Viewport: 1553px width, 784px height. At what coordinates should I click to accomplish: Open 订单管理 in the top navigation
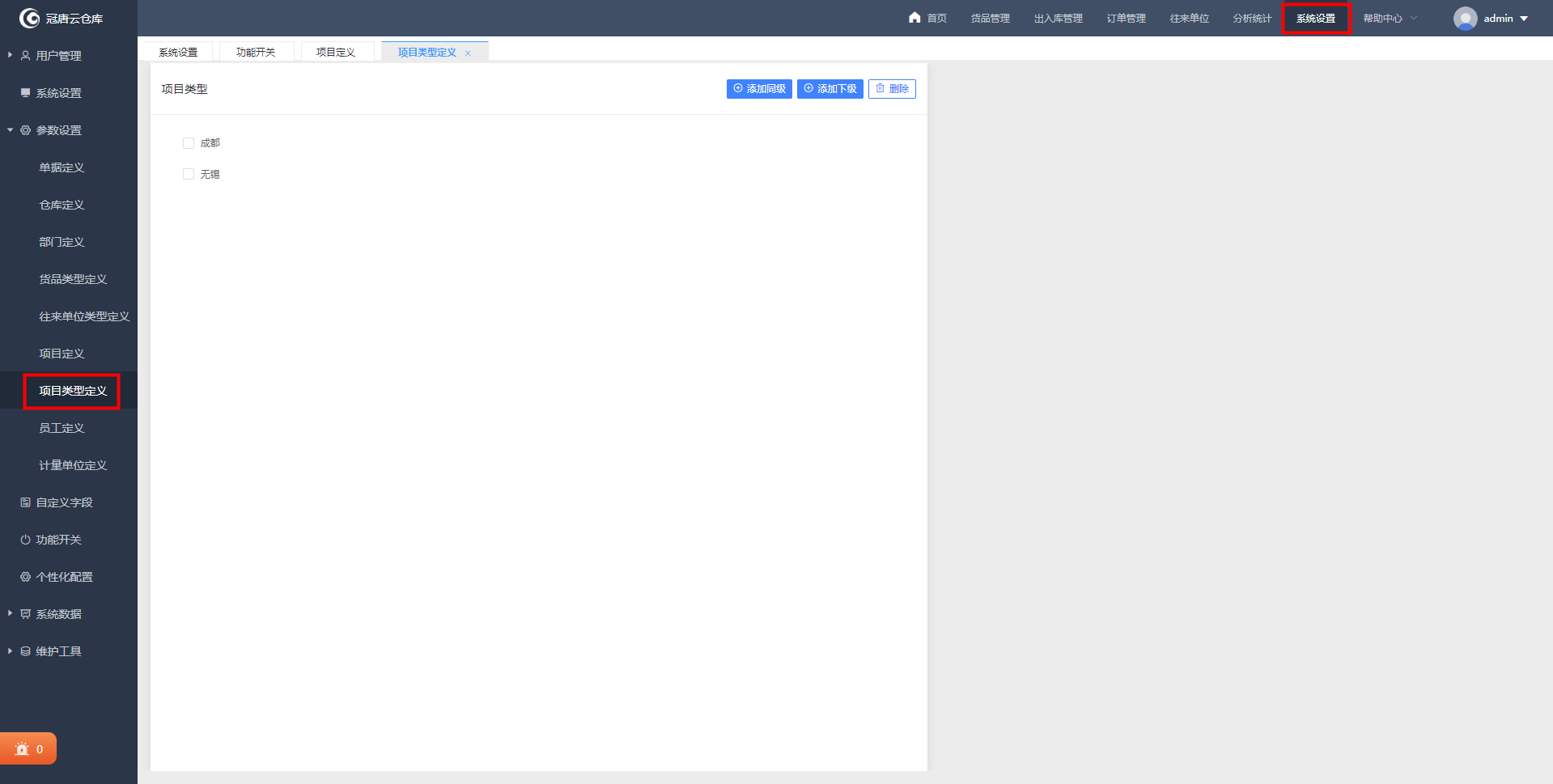click(1126, 18)
